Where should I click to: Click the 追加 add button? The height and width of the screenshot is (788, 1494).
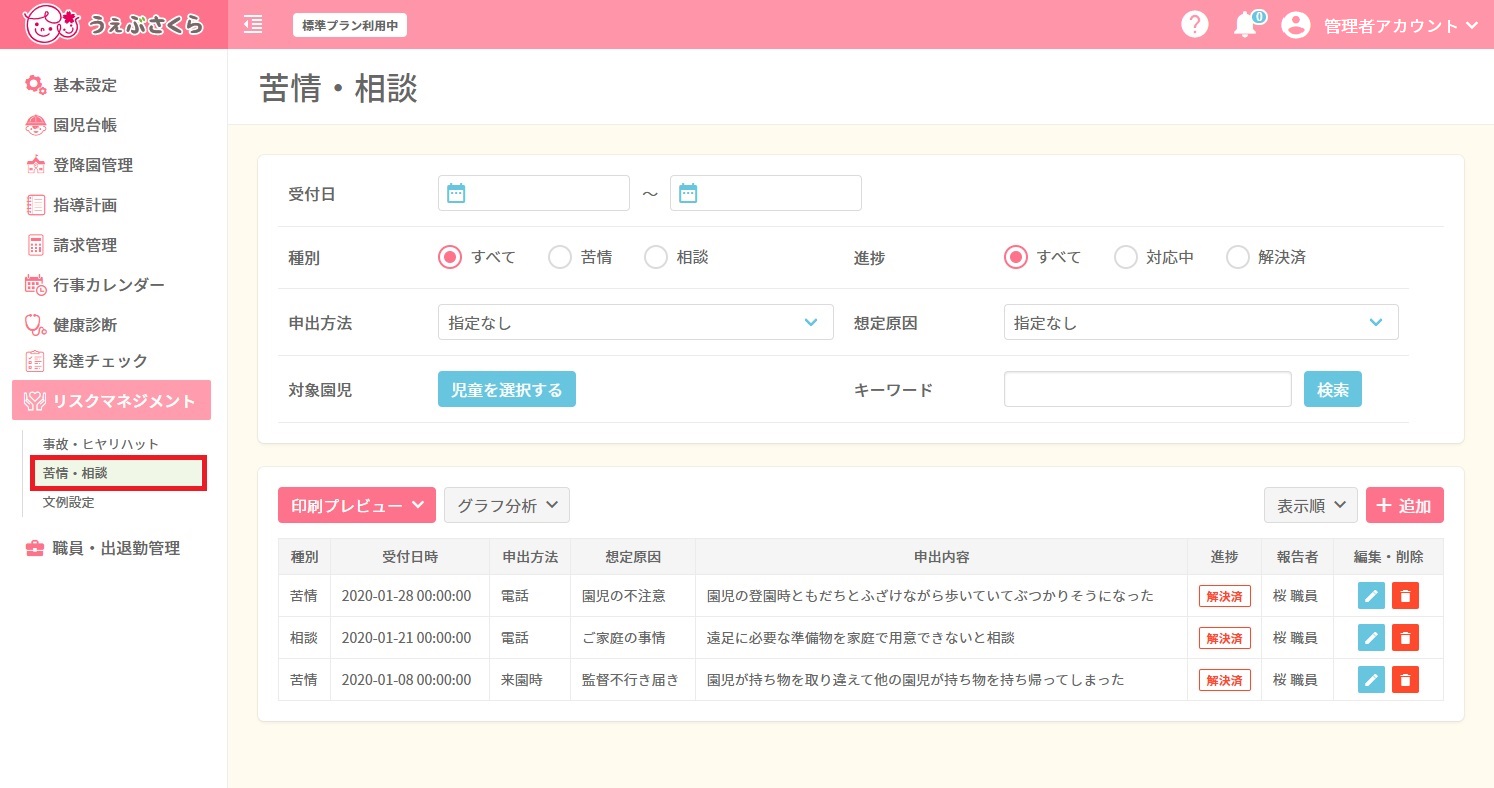click(x=1405, y=505)
